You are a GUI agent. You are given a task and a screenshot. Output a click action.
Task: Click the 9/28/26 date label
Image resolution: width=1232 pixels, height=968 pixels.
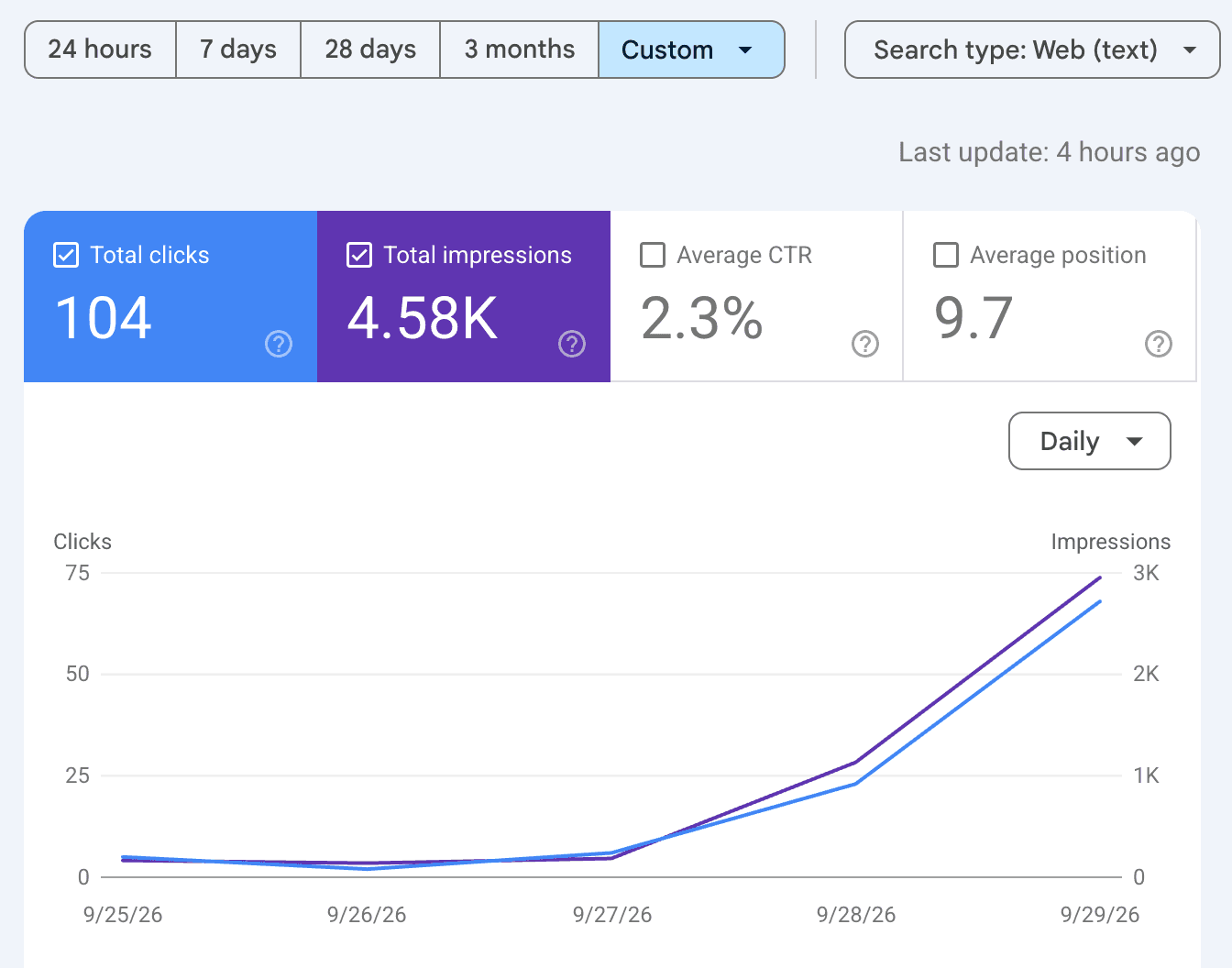[x=856, y=915]
